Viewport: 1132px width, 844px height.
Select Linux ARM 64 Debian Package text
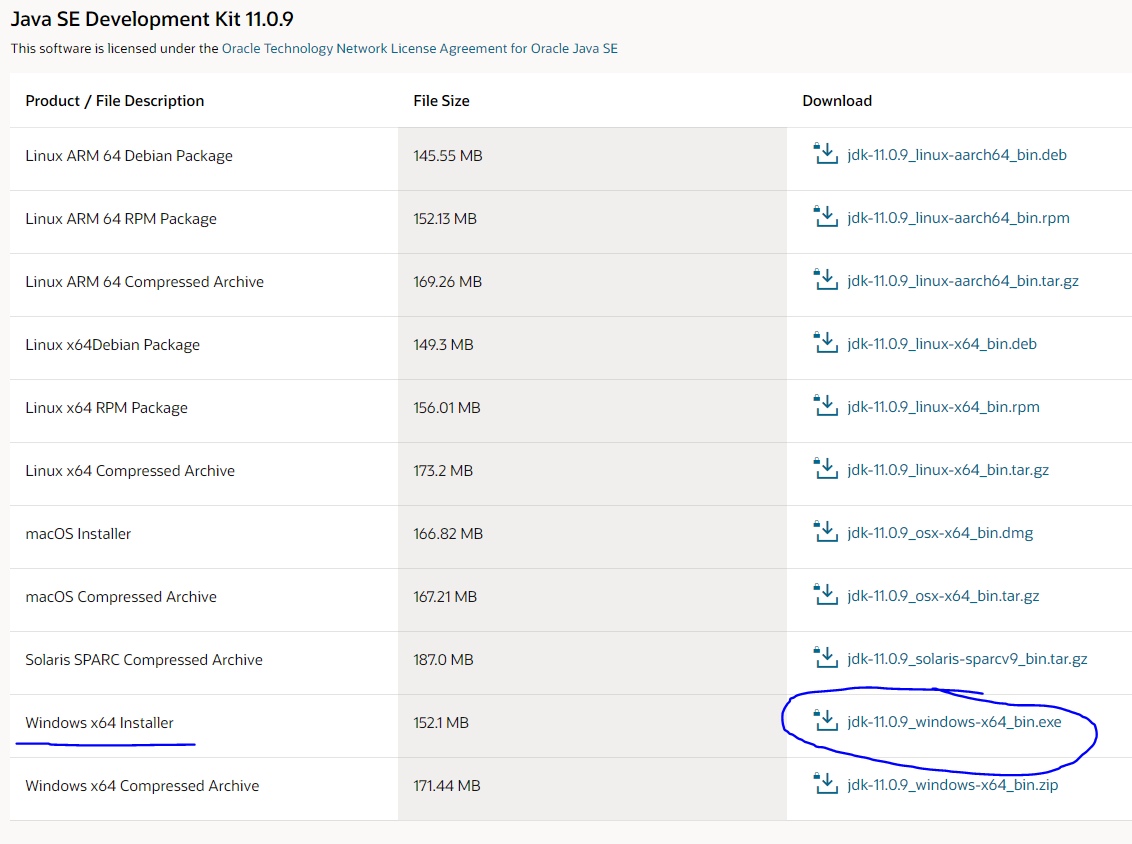tap(129, 155)
